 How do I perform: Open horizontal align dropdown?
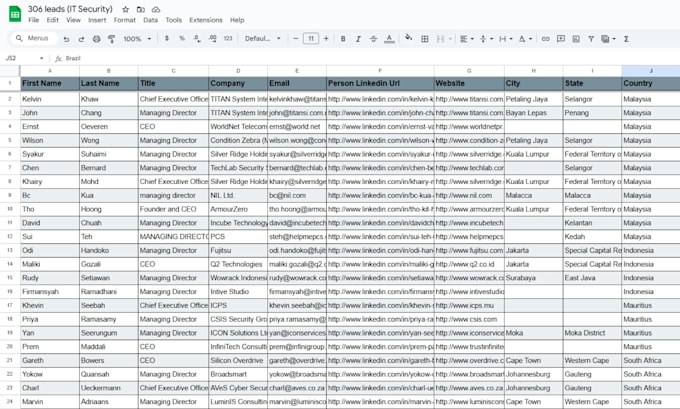pos(467,39)
